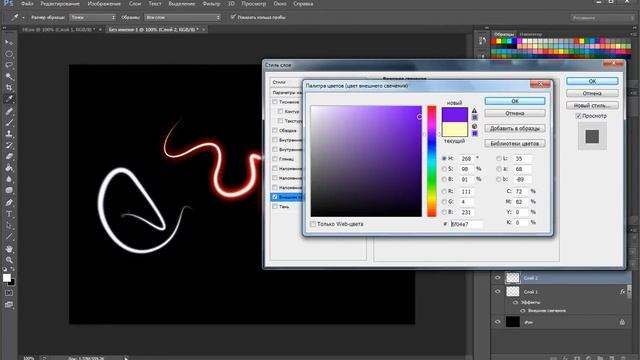The width and height of the screenshot is (640, 360).
Task: Hide the Фон background layer
Action: [x=498, y=322]
